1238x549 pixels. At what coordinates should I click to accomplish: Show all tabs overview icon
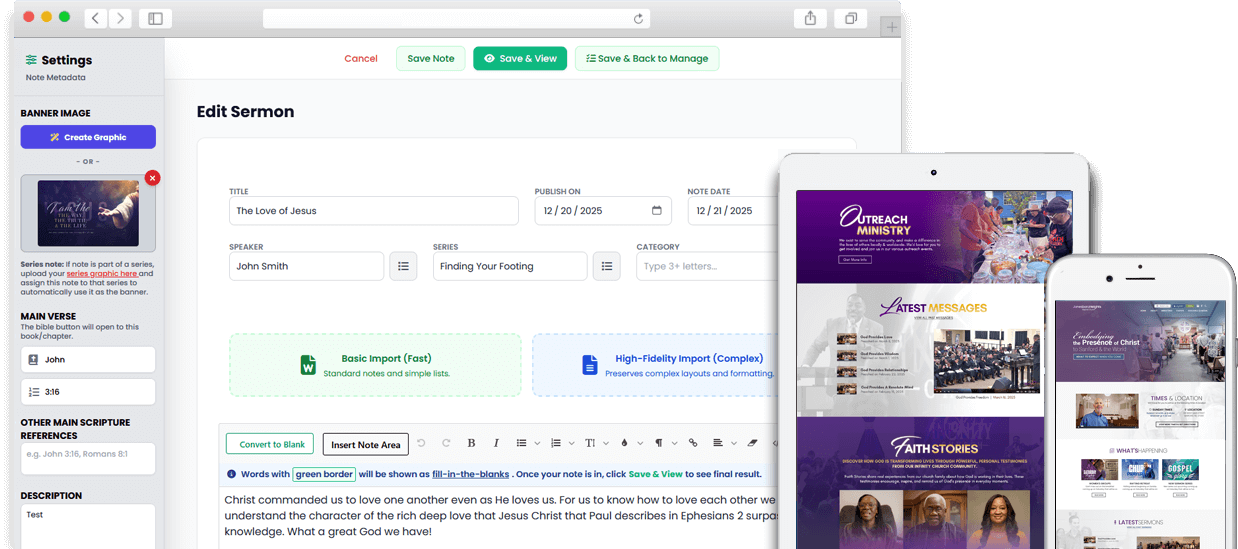[x=851, y=18]
